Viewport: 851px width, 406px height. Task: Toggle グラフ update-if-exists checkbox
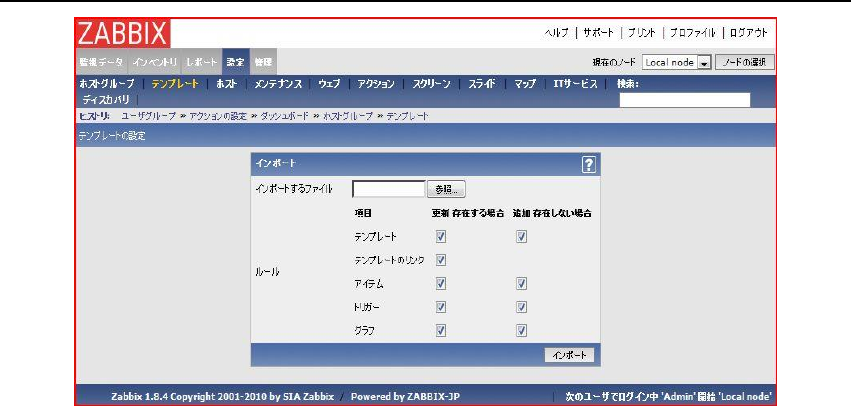pyautogui.click(x=441, y=330)
